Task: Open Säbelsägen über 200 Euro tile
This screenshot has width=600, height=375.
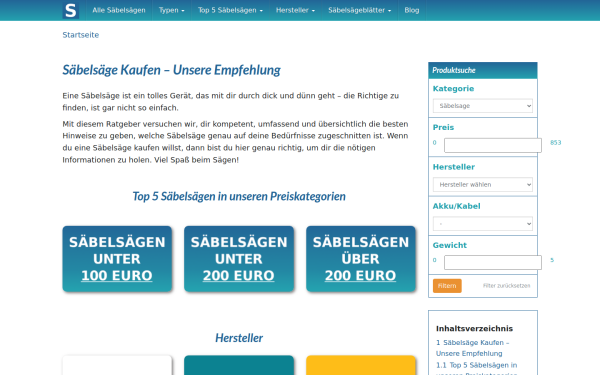Action: tap(360, 259)
